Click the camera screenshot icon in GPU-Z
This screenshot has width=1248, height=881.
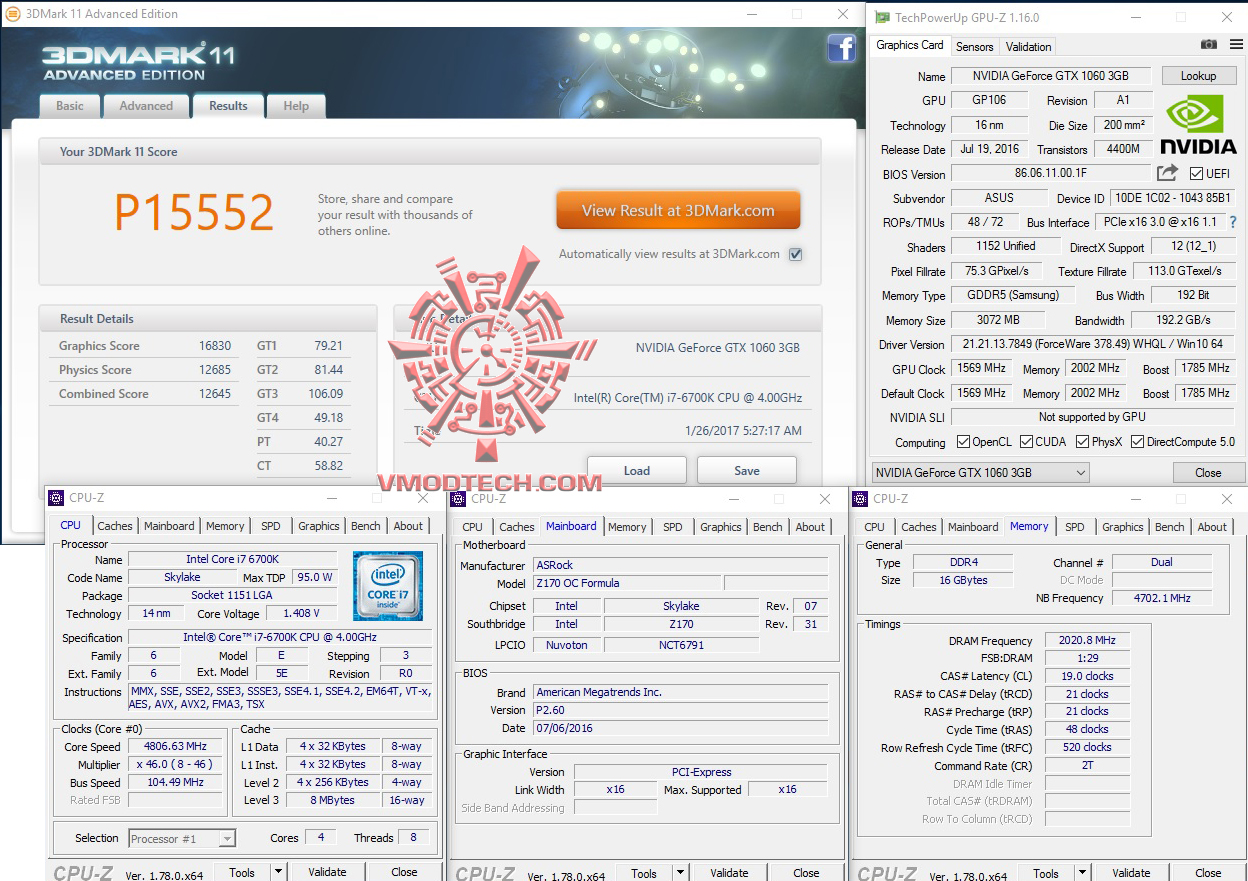1209,44
